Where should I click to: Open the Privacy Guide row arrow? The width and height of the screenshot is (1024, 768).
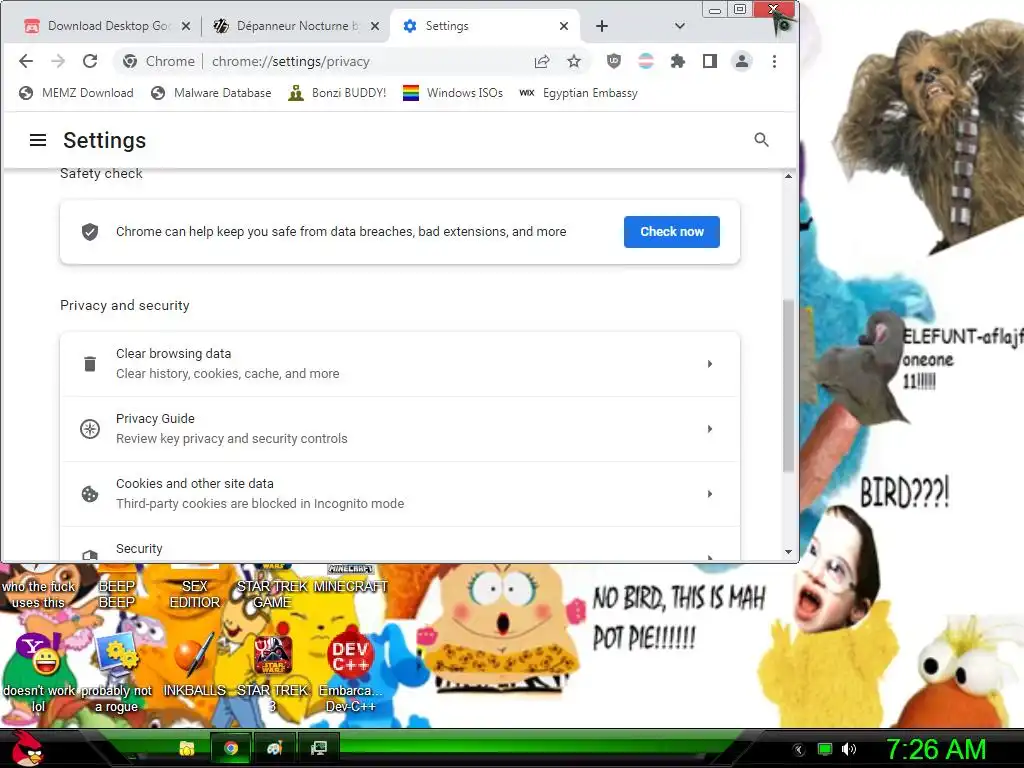[x=709, y=429]
